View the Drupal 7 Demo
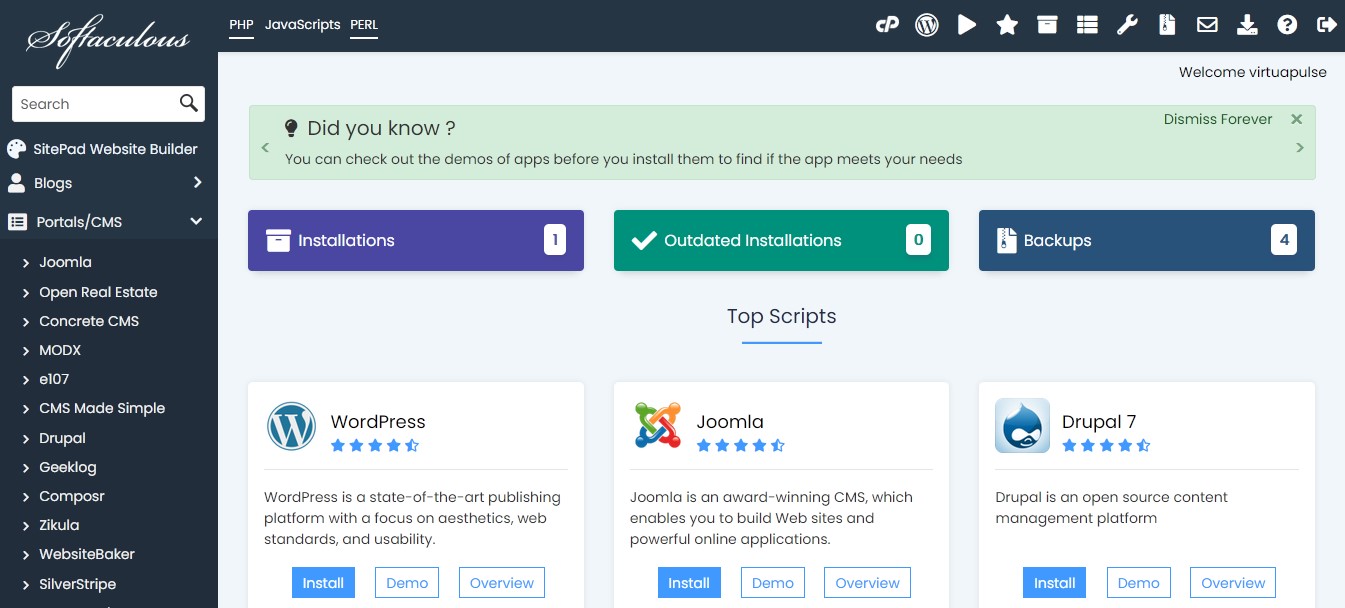 (x=1138, y=583)
